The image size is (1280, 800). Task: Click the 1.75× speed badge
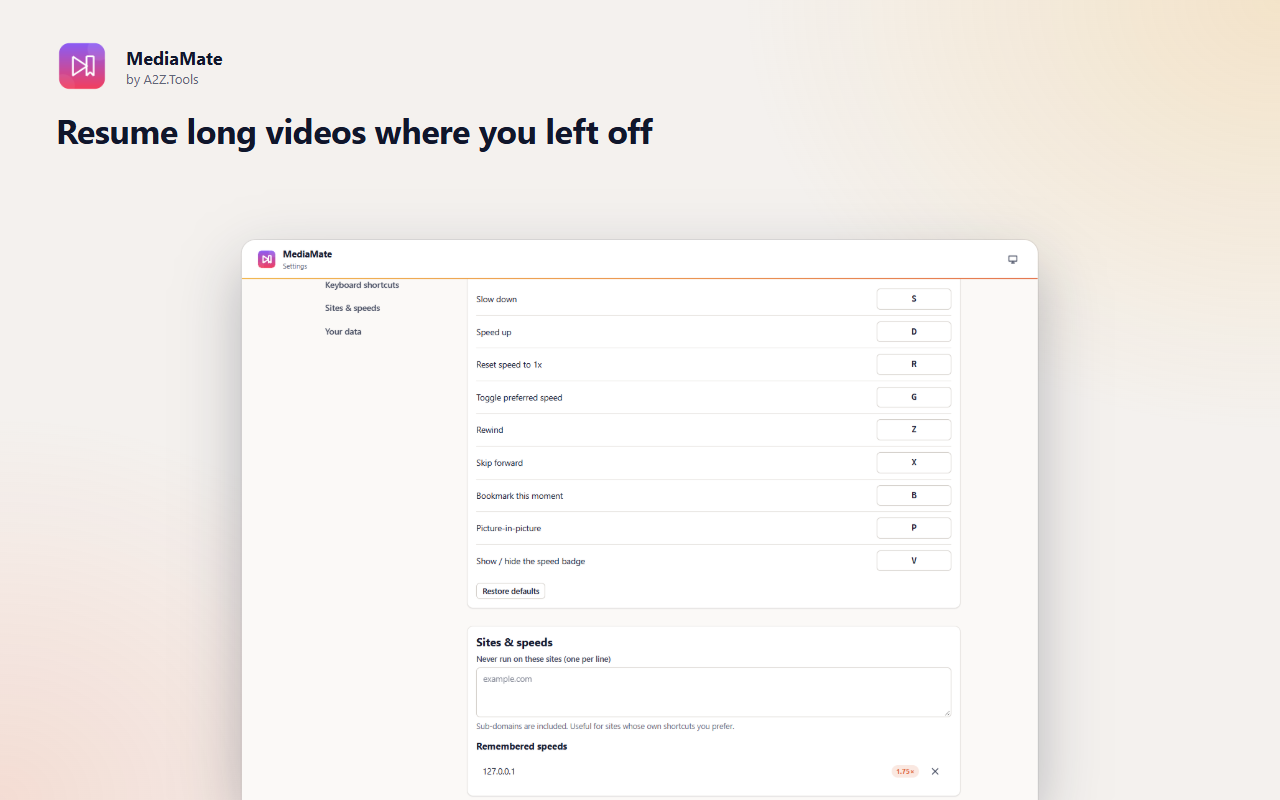905,771
